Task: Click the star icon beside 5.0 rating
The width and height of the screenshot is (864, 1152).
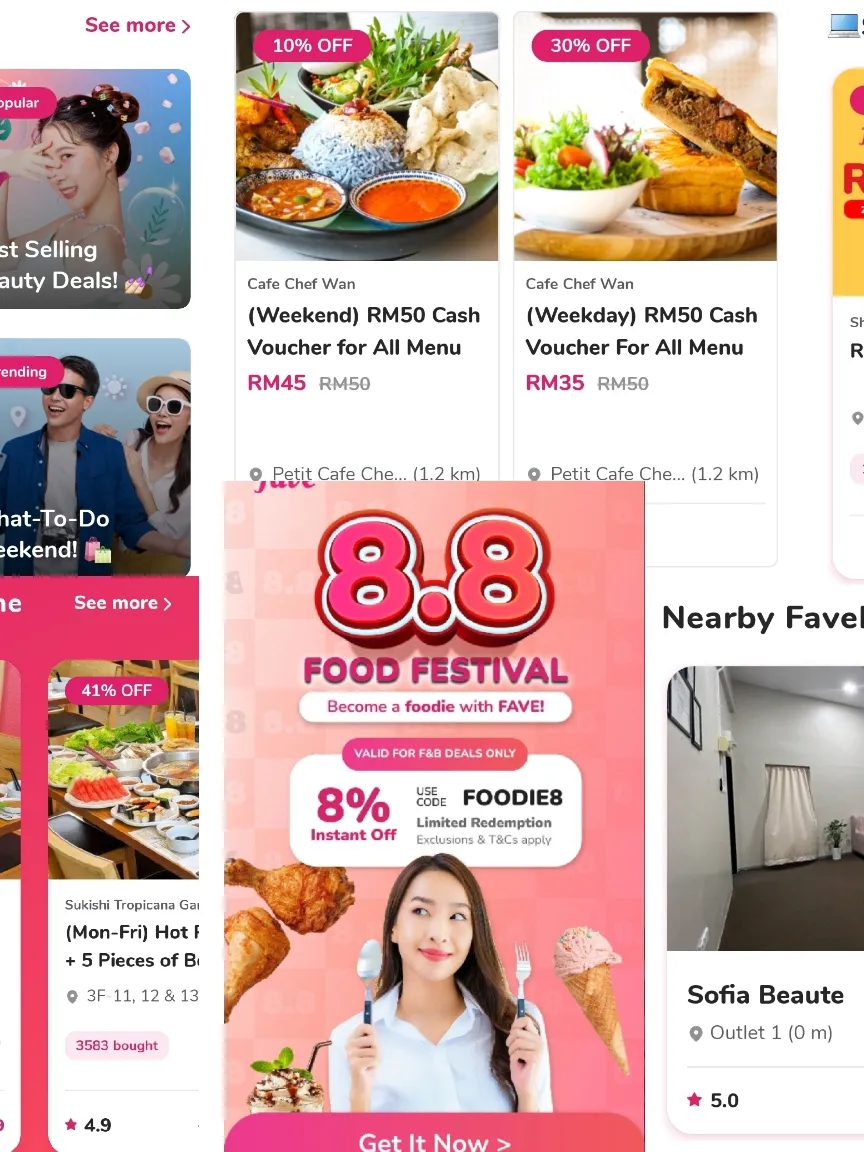Action: (694, 1099)
